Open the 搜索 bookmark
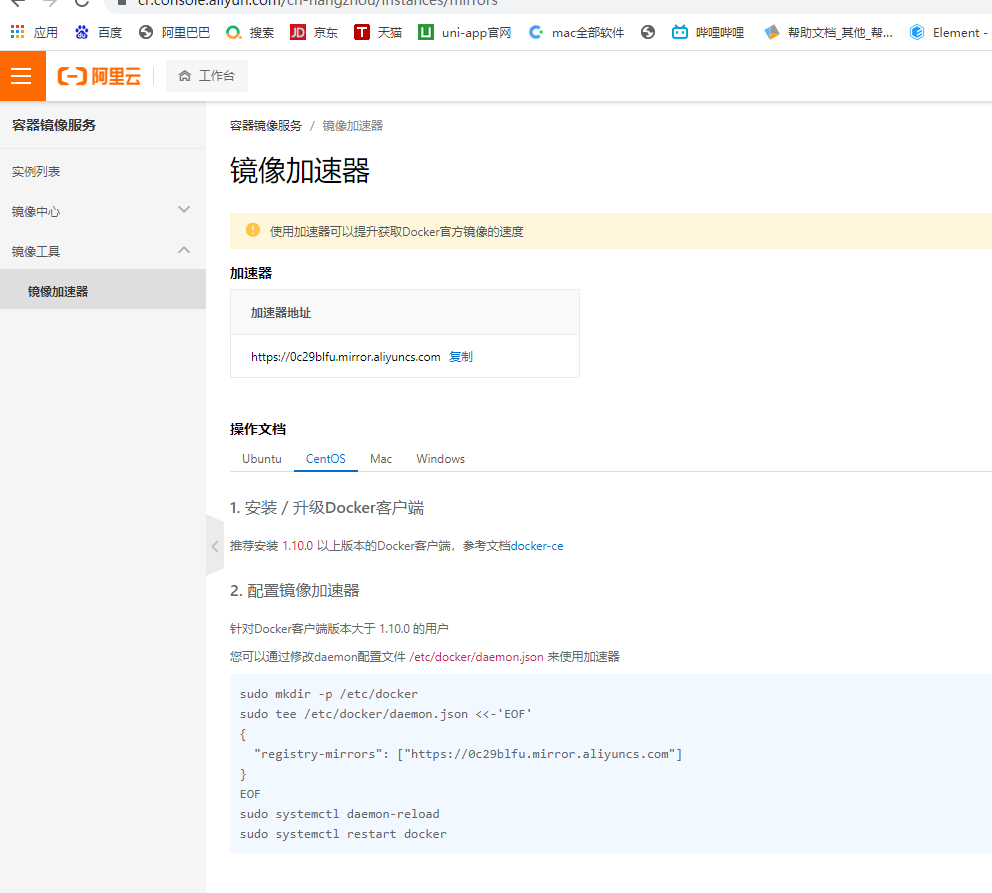 pyautogui.click(x=250, y=32)
